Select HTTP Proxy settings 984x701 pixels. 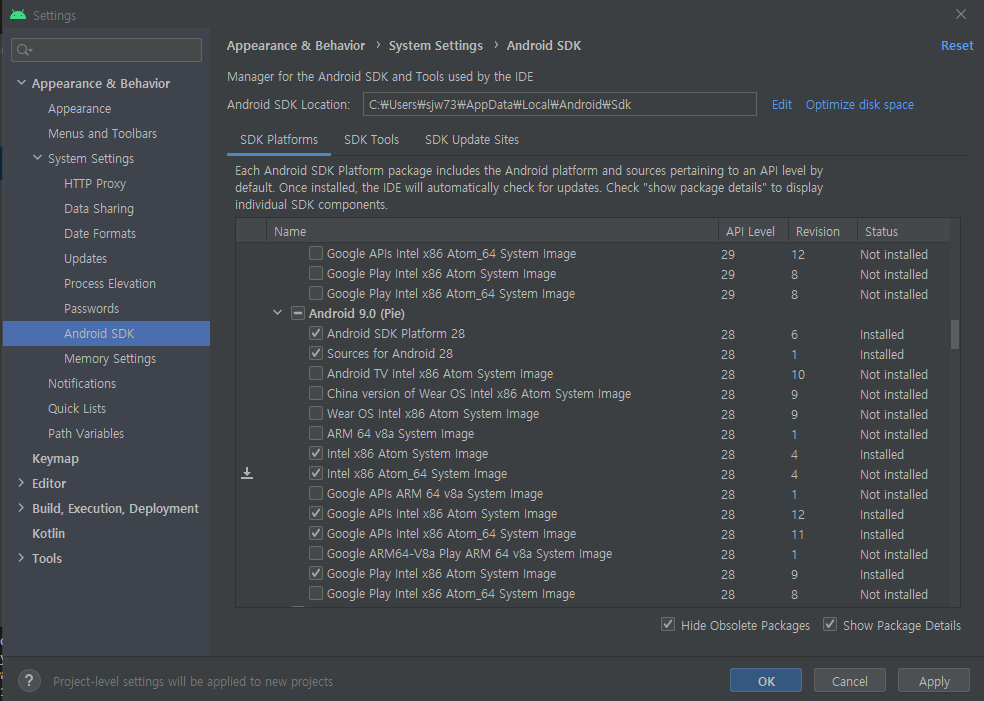95,183
